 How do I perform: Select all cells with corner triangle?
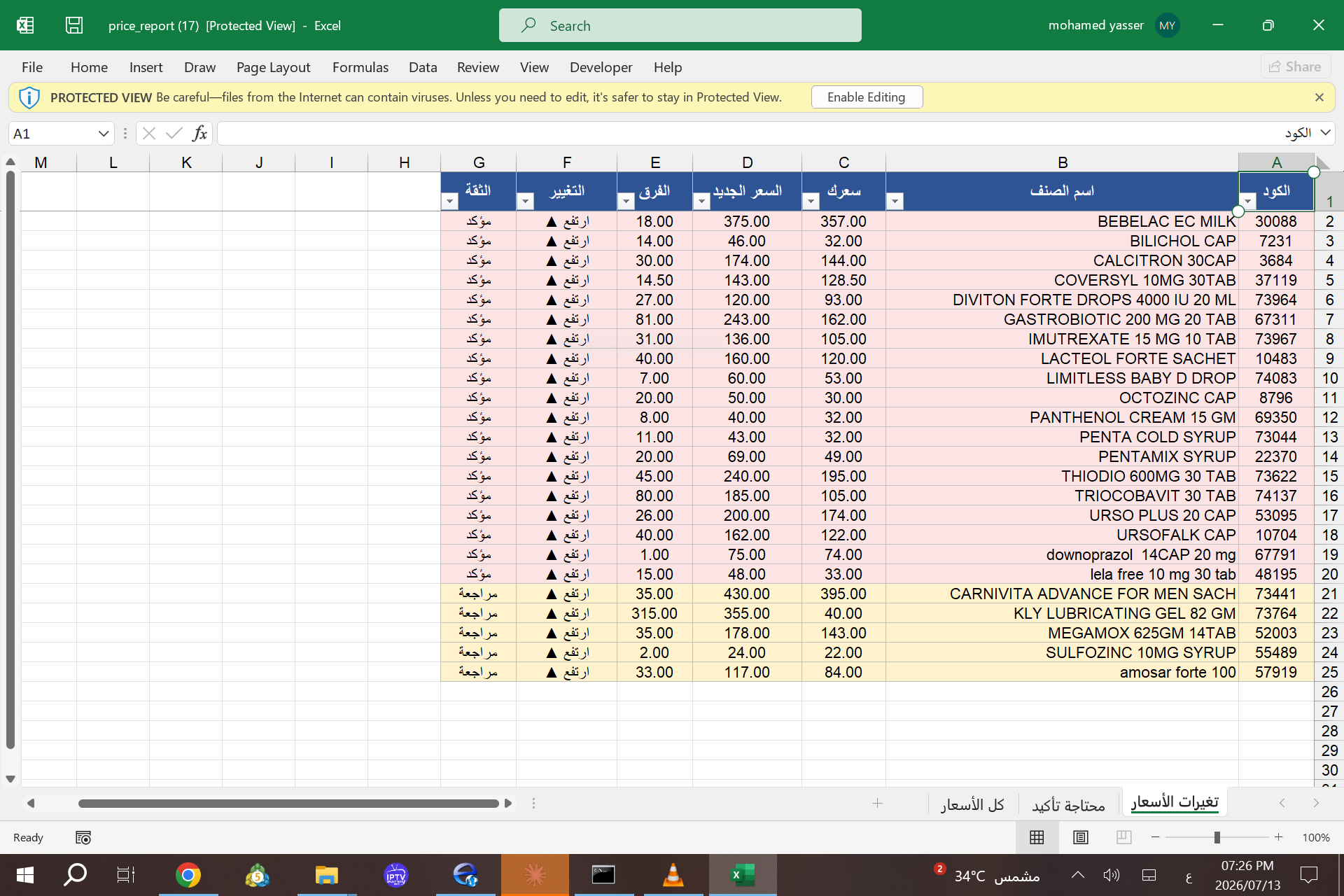click(1324, 162)
